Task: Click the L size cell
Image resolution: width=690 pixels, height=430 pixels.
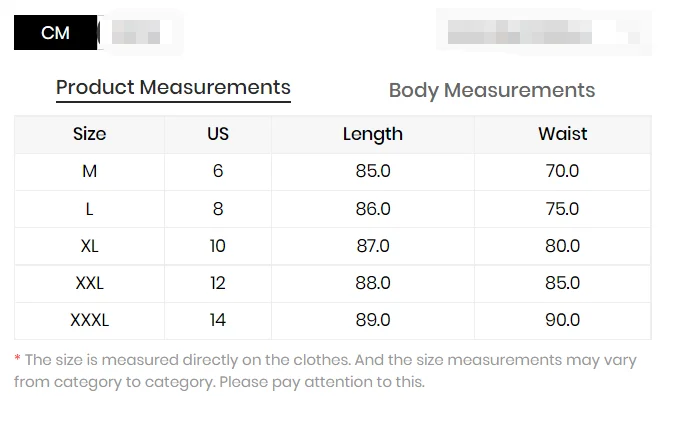Action: tap(90, 209)
